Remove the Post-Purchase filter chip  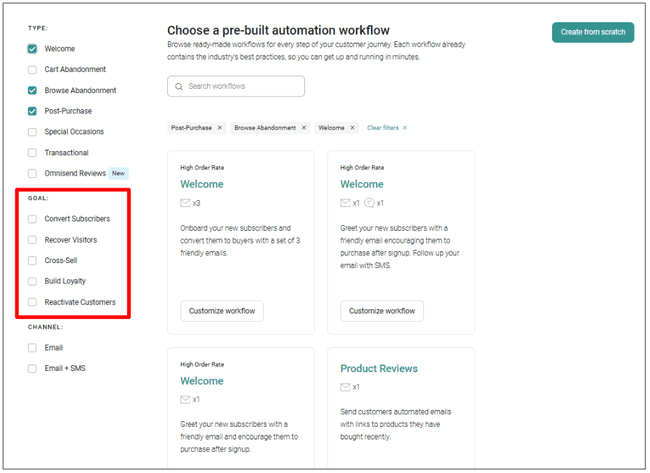coord(220,128)
